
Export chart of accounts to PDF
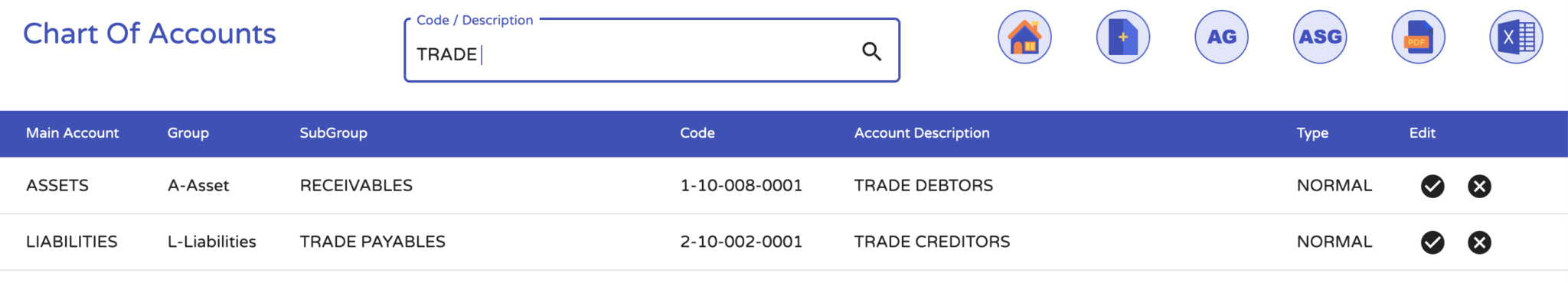[1419, 37]
